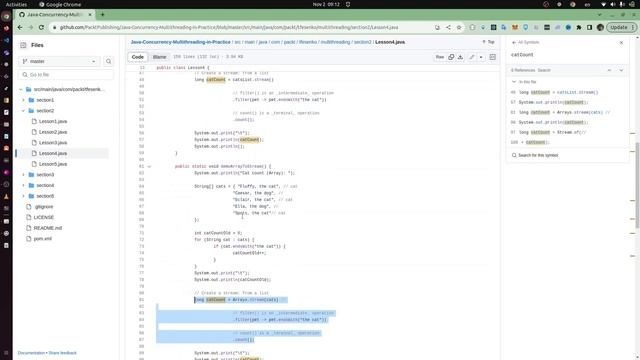640x360 pixels.
Task: Copy raw file contents icon
Action: pyautogui.click(x=451, y=57)
